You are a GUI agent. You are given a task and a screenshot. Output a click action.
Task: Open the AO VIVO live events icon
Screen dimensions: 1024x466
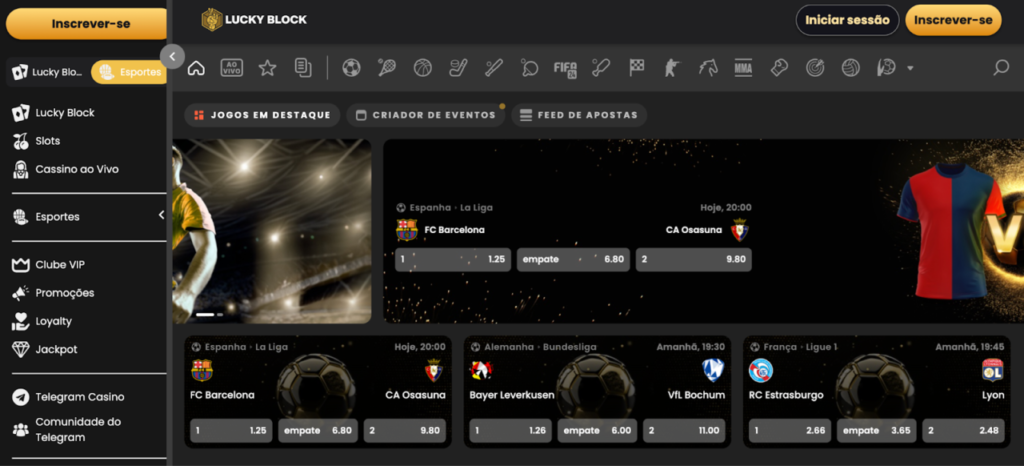pyautogui.click(x=231, y=68)
